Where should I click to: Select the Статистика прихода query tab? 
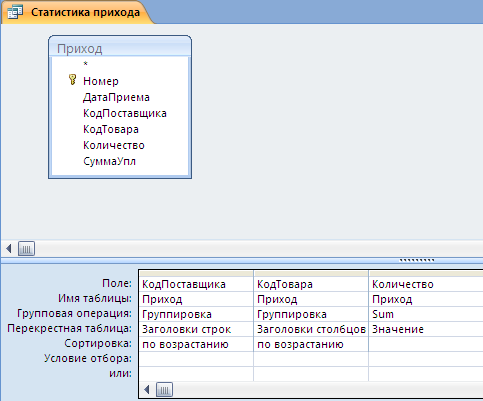[x=77, y=12]
